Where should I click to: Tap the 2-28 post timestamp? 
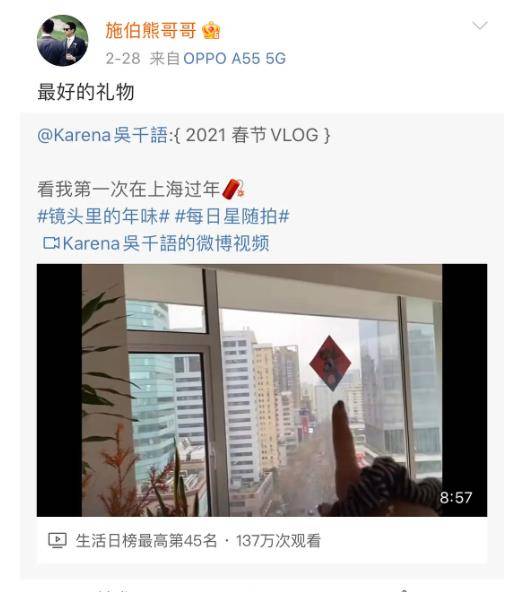123,59
